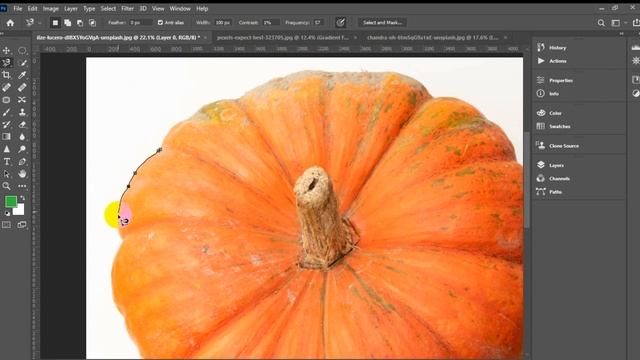The image size is (640, 360).
Task: Open the Magnetic Lasso tool preset picker
Action: (33, 23)
